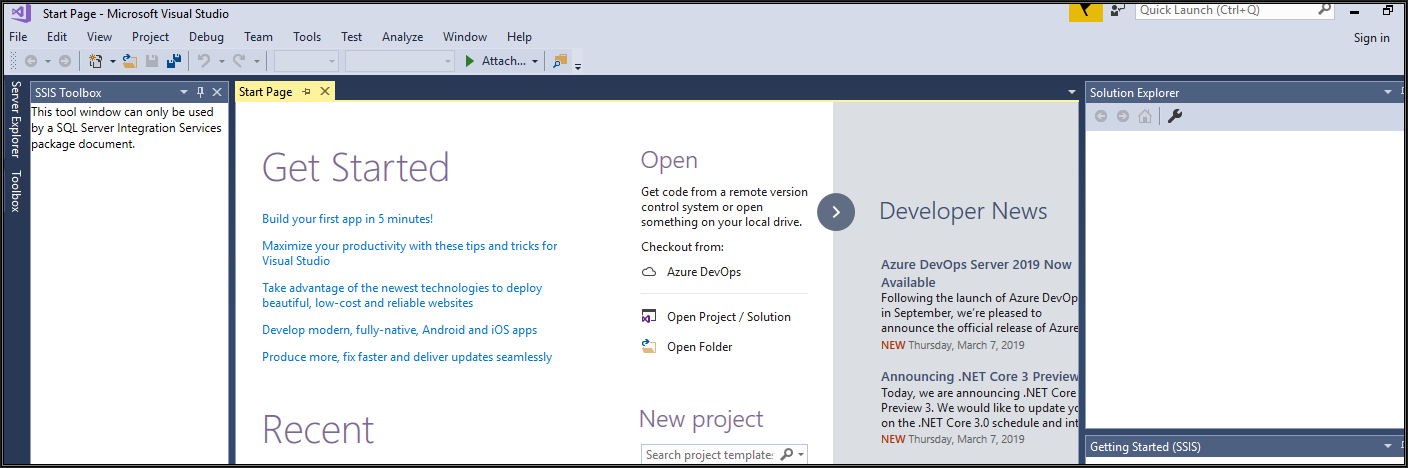Viewport: 1408px width, 468px height.
Task: Open the Project menu
Action: (x=151, y=37)
